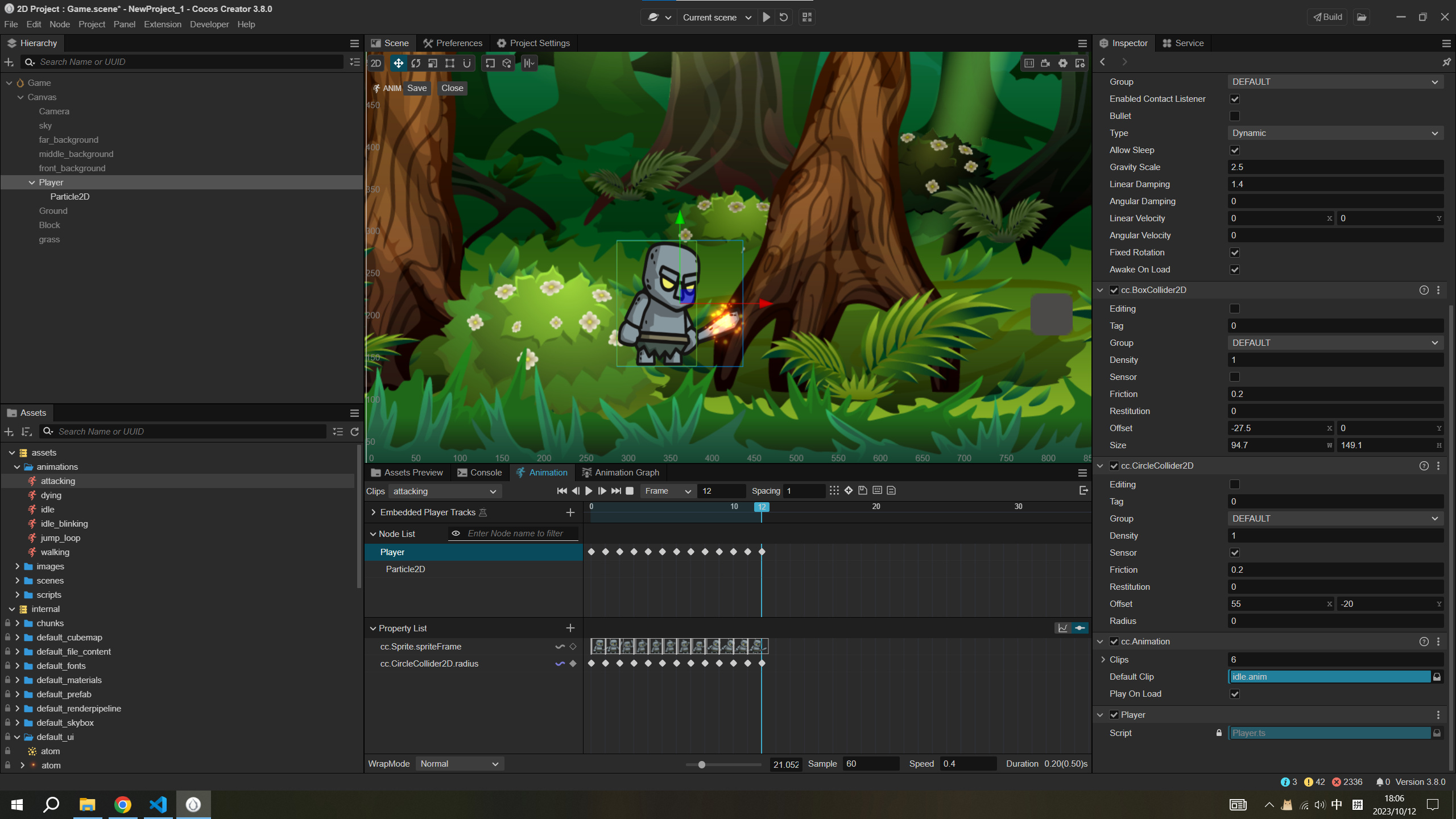Disable Fixed Rotation checkbox
The width and height of the screenshot is (1456, 819).
pyautogui.click(x=1235, y=253)
